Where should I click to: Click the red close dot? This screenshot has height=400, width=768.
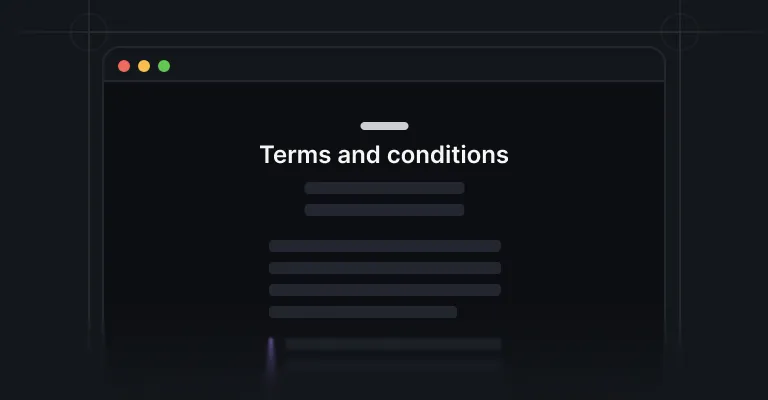click(124, 66)
